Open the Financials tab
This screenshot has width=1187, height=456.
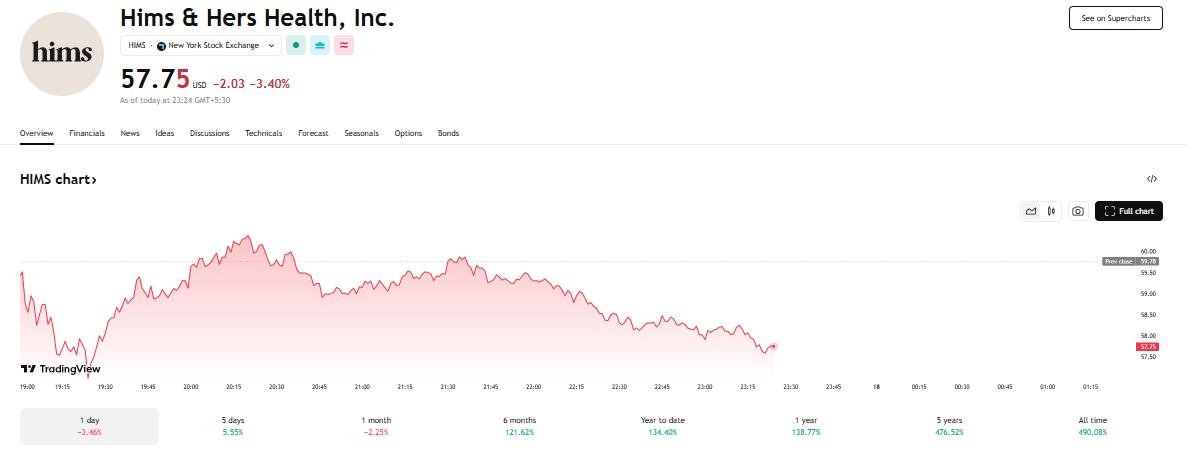[x=87, y=133]
